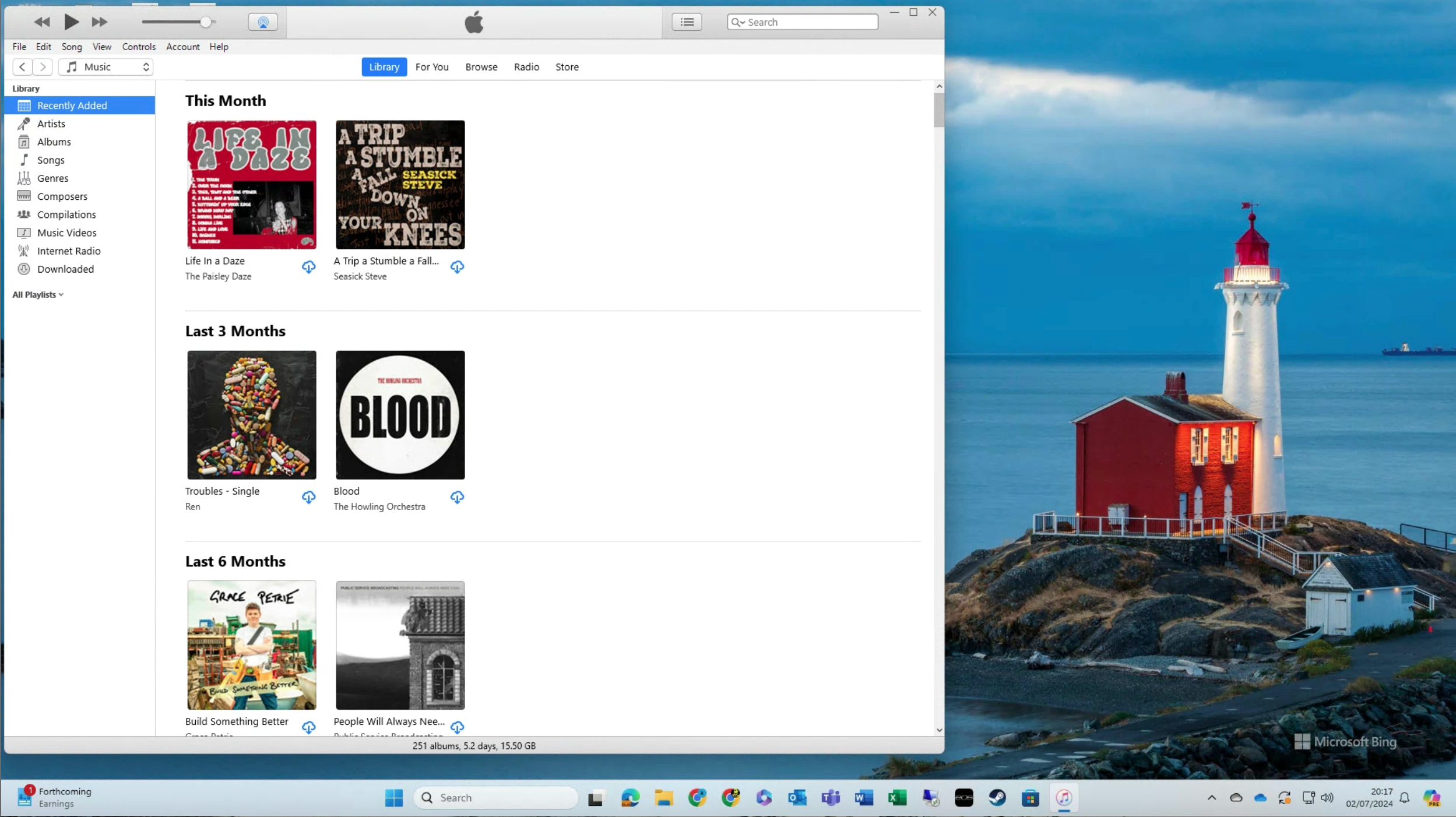This screenshot has height=817, width=1456.
Task: Skip to next track with fast-forward icon
Action: tap(100, 22)
